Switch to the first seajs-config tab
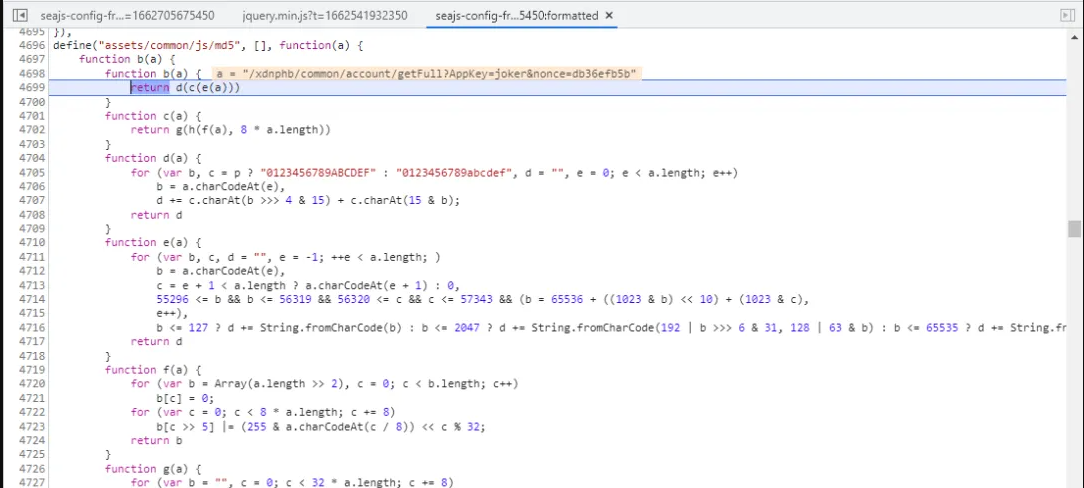Screen dimensions: 1084x488 click(x=127, y=15)
